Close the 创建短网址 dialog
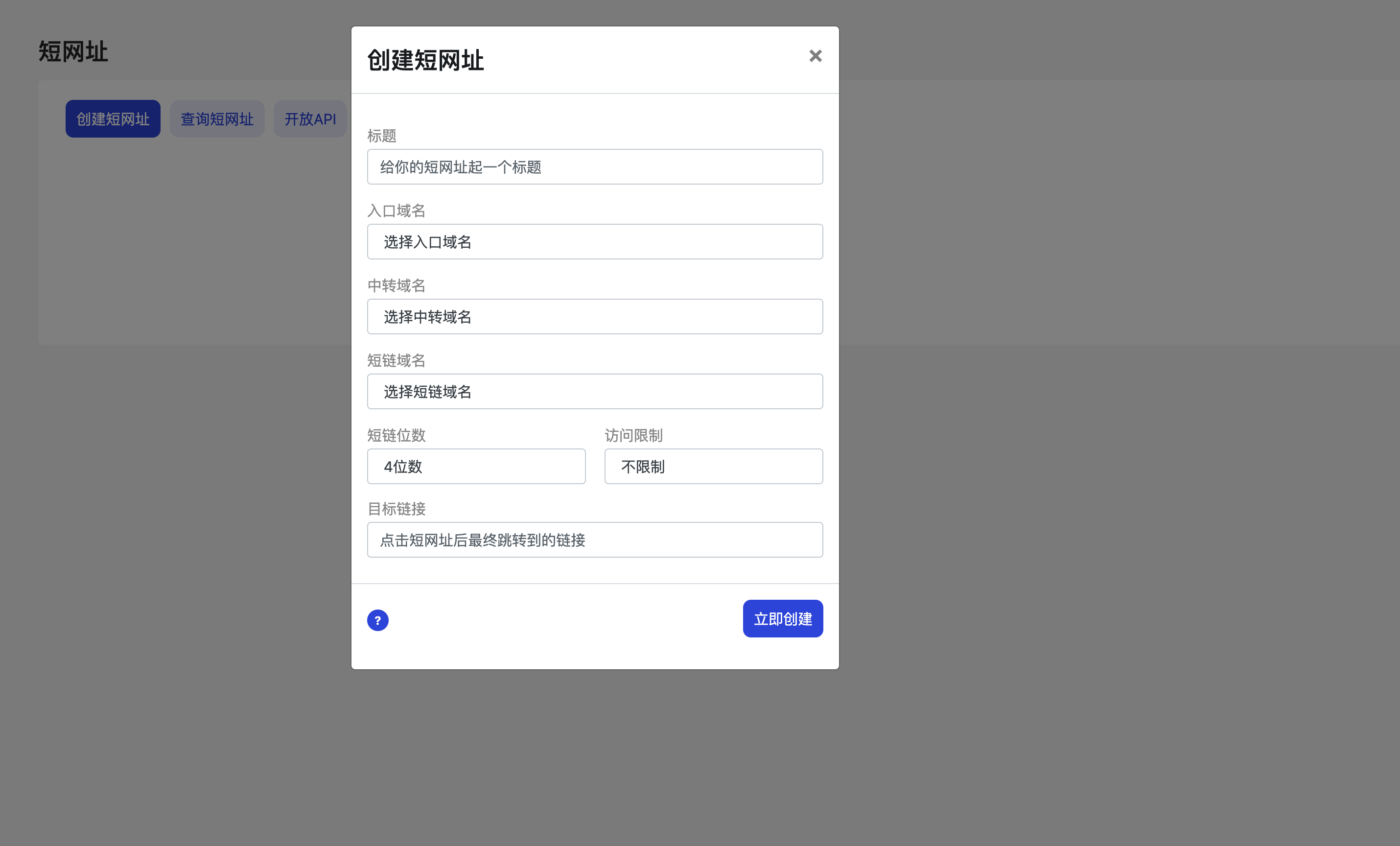This screenshot has height=846, width=1400. [x=816, y=56]
